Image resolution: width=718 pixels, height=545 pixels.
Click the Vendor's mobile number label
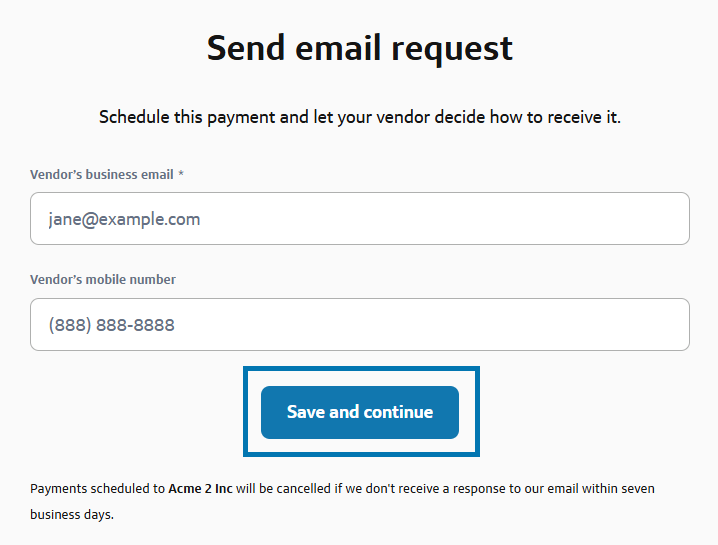click(x=103, y=280)
